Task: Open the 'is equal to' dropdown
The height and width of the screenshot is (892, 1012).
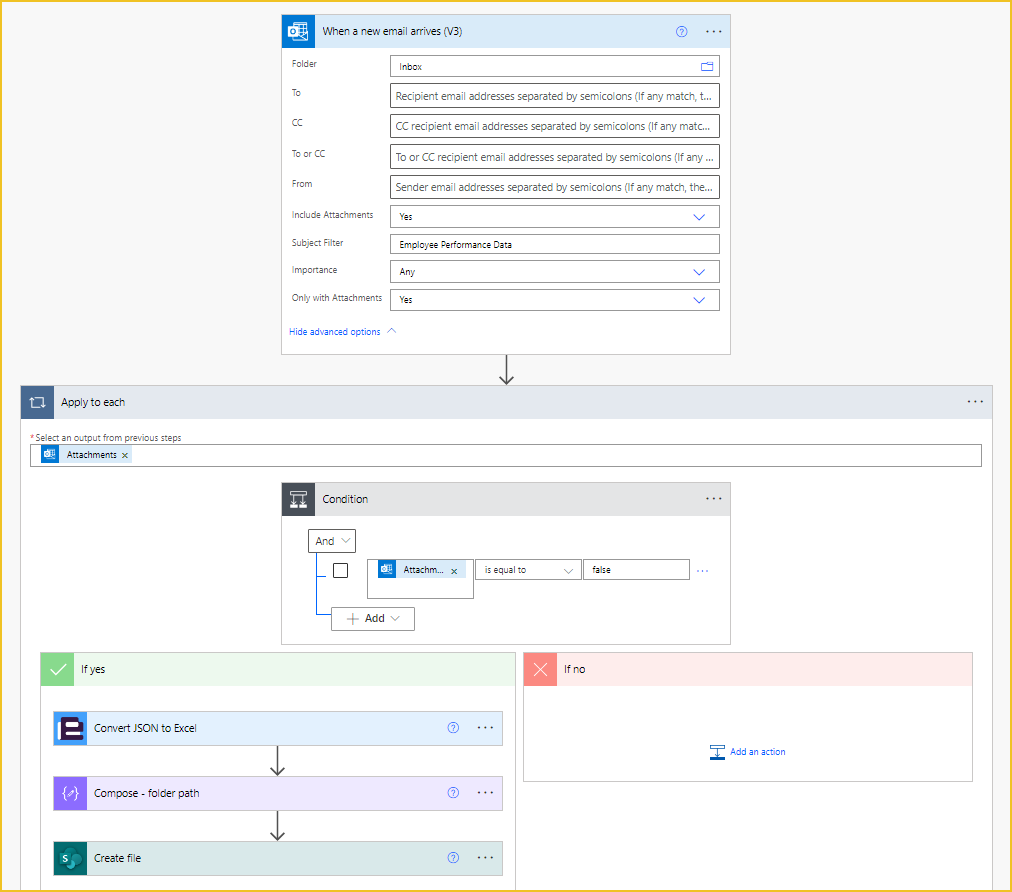Action: point(528,570)
